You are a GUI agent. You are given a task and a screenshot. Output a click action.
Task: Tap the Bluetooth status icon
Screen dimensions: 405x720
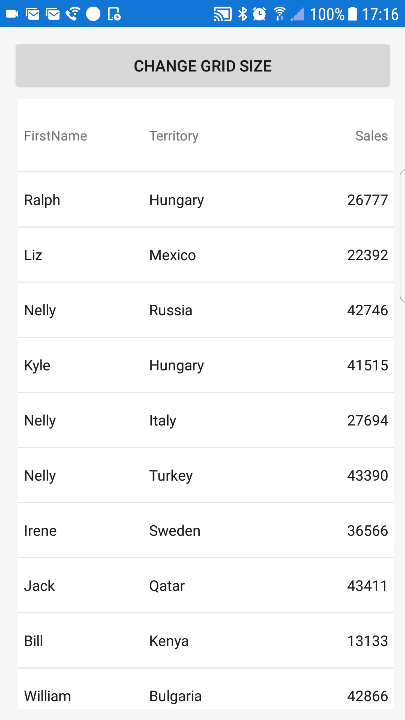click(x=242, y=14)
